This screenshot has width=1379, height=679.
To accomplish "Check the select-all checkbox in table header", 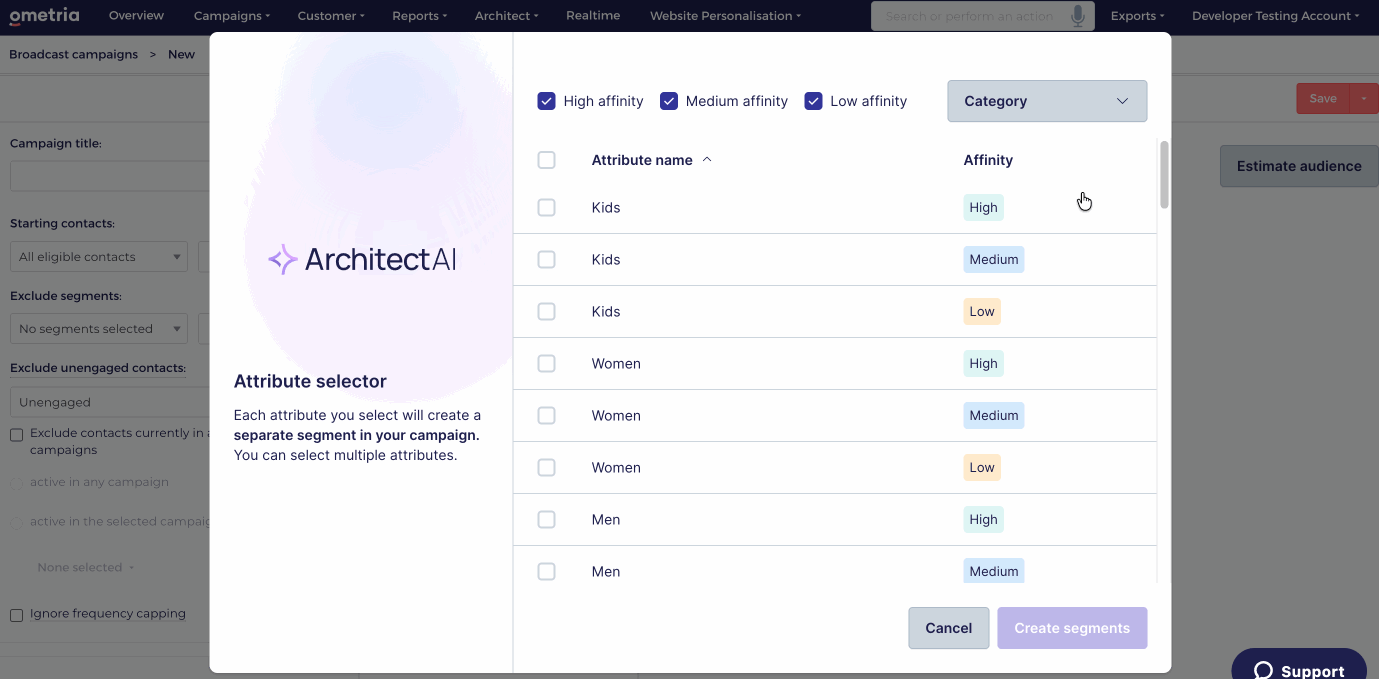I will pos(546,160).
